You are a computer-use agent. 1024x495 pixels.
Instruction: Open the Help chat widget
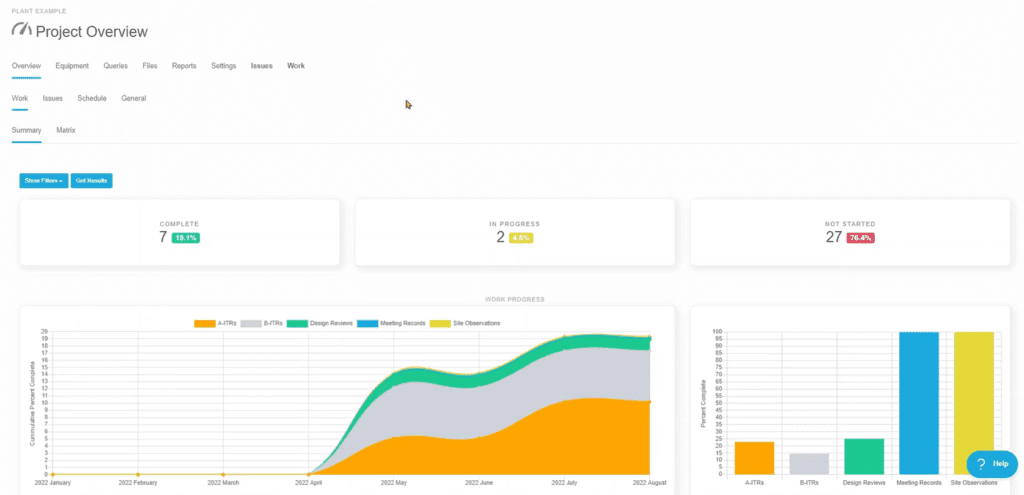pos(991,464)
